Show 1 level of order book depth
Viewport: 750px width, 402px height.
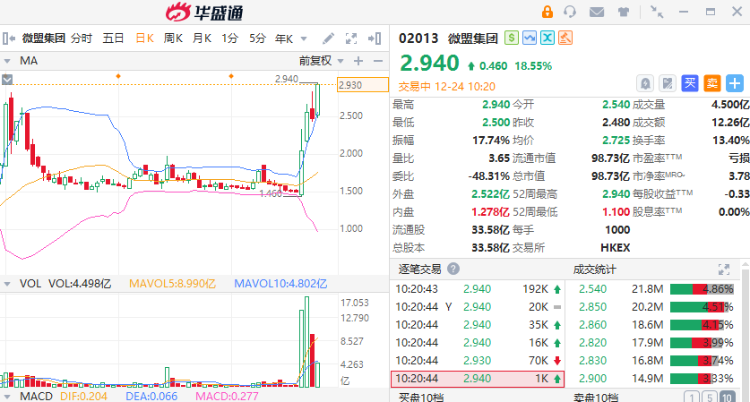[693, 397]
